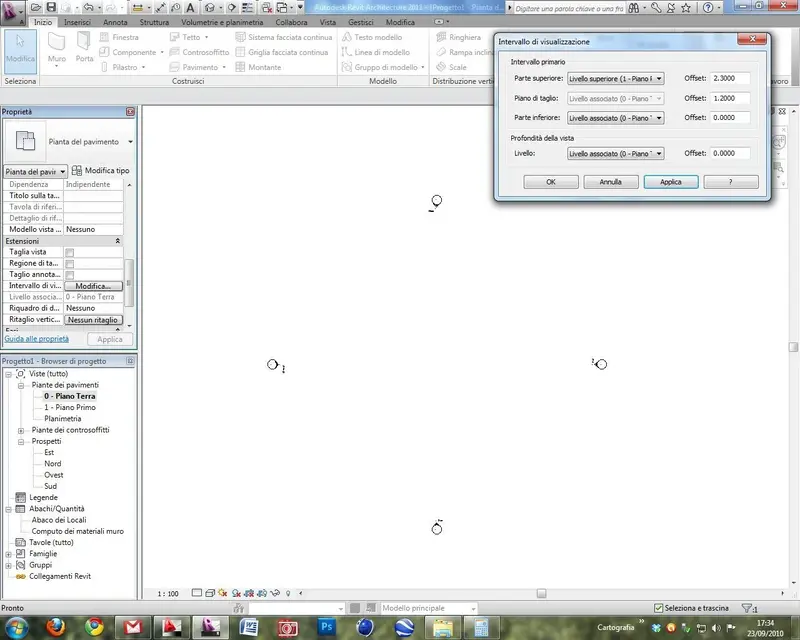This screenshot has width=800, height=640.
Task: Switch to the Collabora ribbon tab
Action: coord(291,22)
